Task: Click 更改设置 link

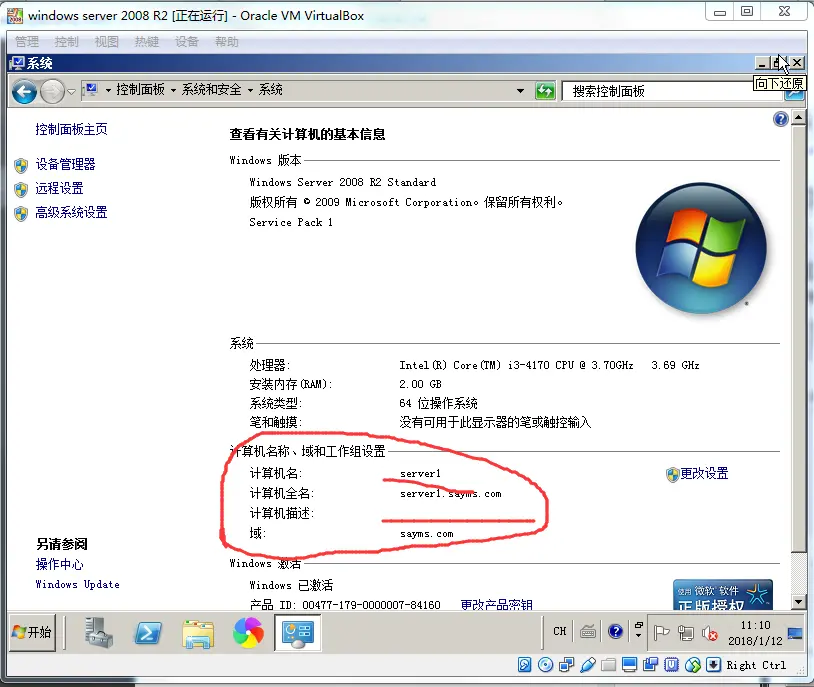Action: click(704, 474)
